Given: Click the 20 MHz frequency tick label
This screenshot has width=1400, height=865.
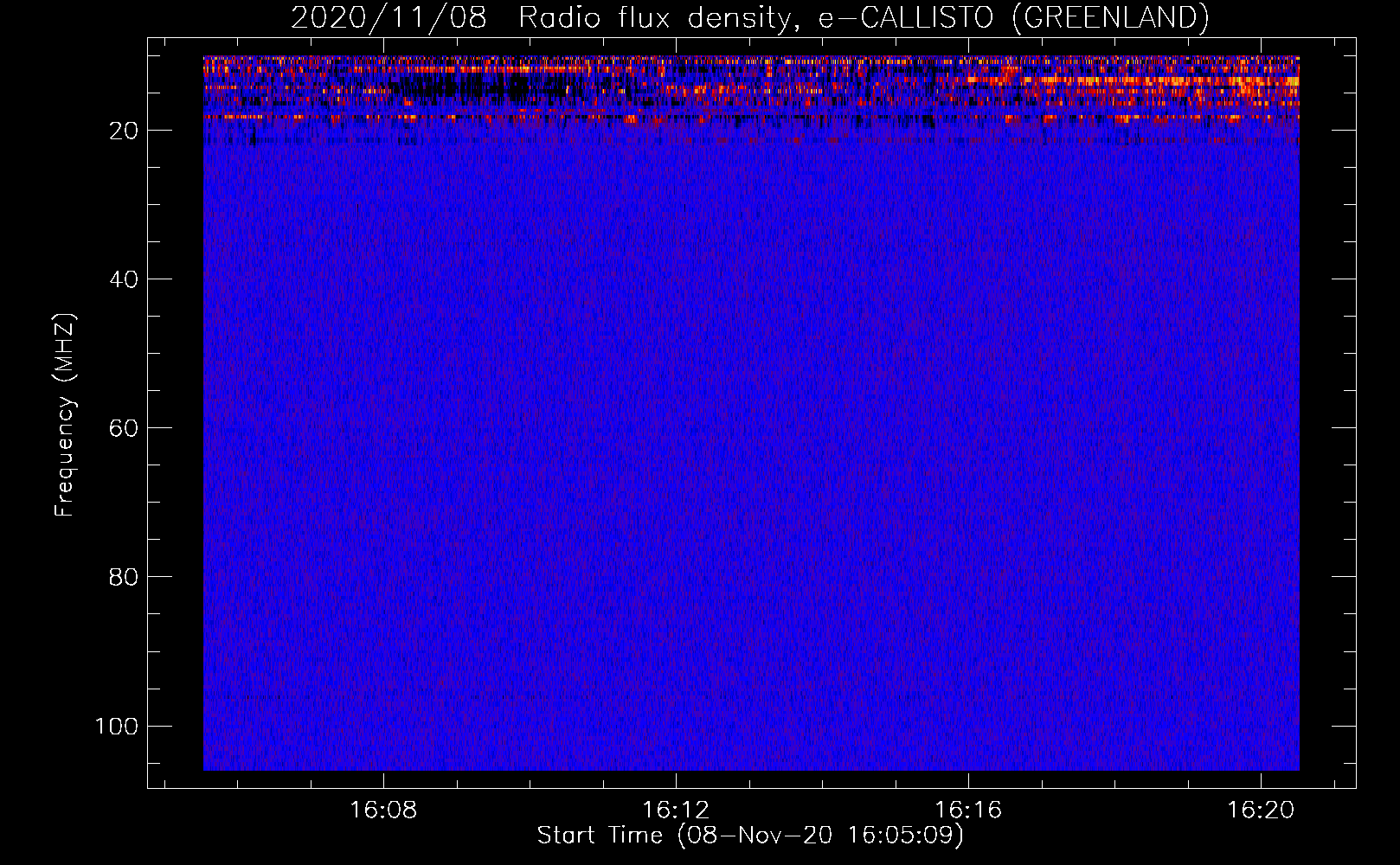Looking at the screenshot, I should coord(125,131).
